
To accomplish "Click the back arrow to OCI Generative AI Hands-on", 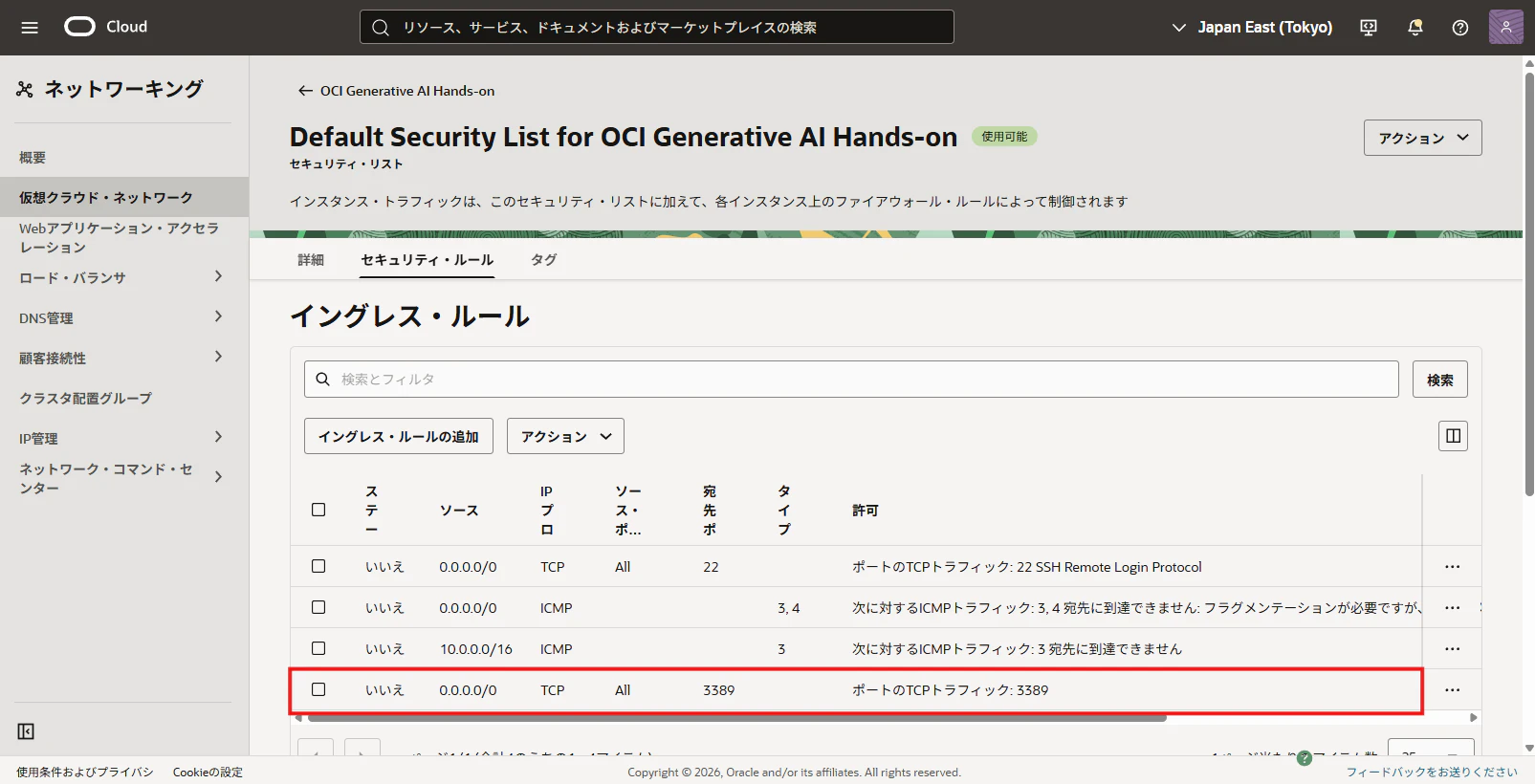I will (305, 91).
